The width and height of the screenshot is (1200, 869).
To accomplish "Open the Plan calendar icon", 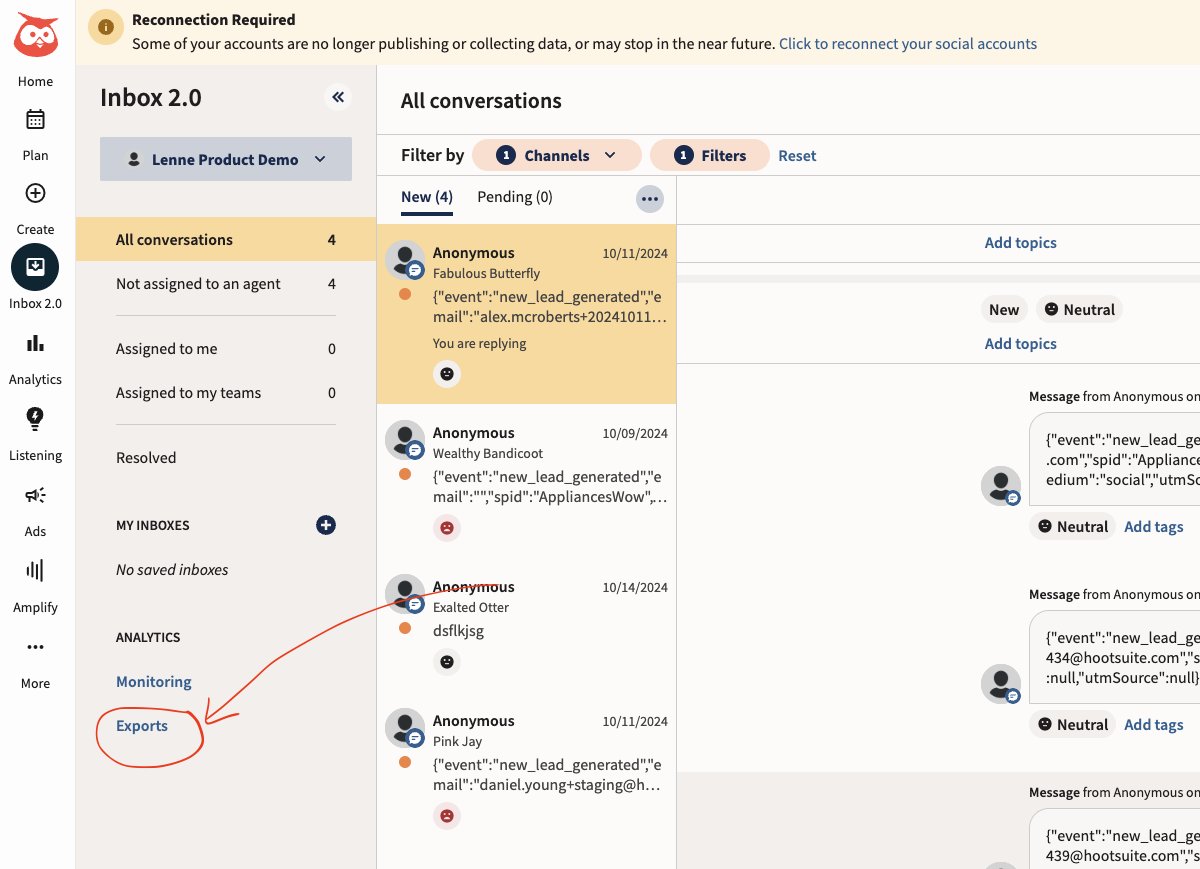I will tap(35, 120).
